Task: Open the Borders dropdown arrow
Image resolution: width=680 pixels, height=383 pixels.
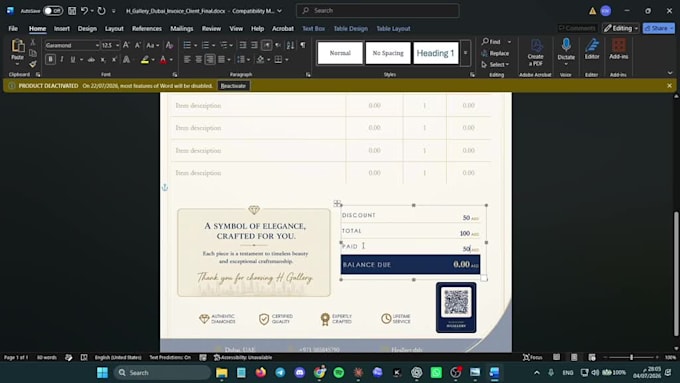Action: (x=287, y=59)
